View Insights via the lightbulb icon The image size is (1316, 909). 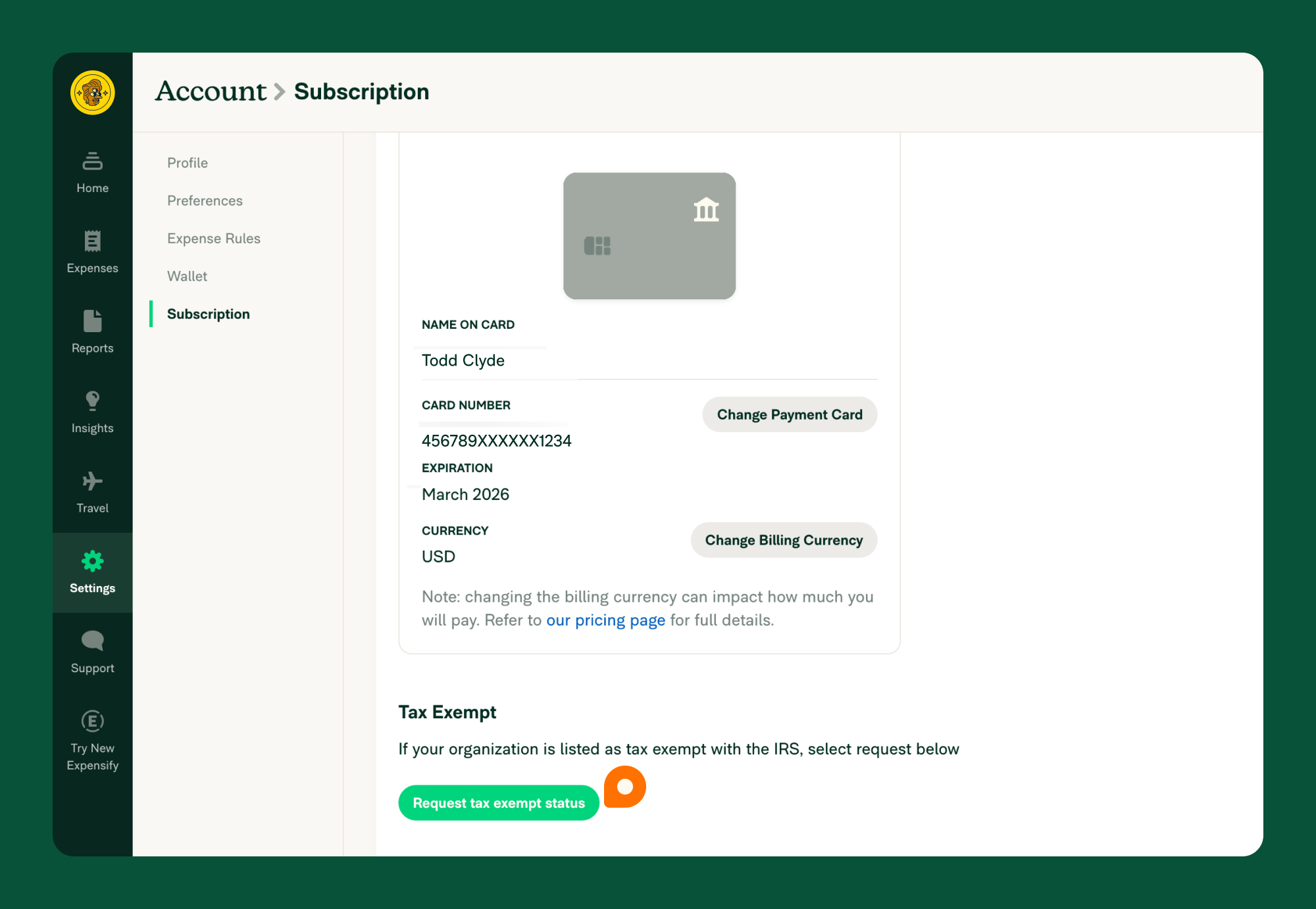(x=92, y=411)
